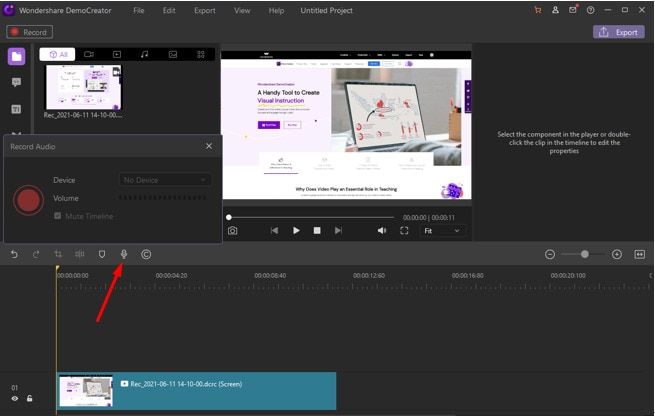The width and height of the screenshot is (655, 416).
Task: Filter media by video camera icon
Action: click(x=89, y=54)
